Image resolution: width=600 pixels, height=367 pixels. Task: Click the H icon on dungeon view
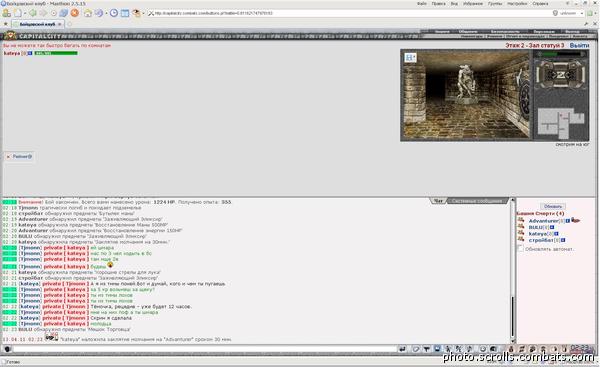(x=410, y=57)
